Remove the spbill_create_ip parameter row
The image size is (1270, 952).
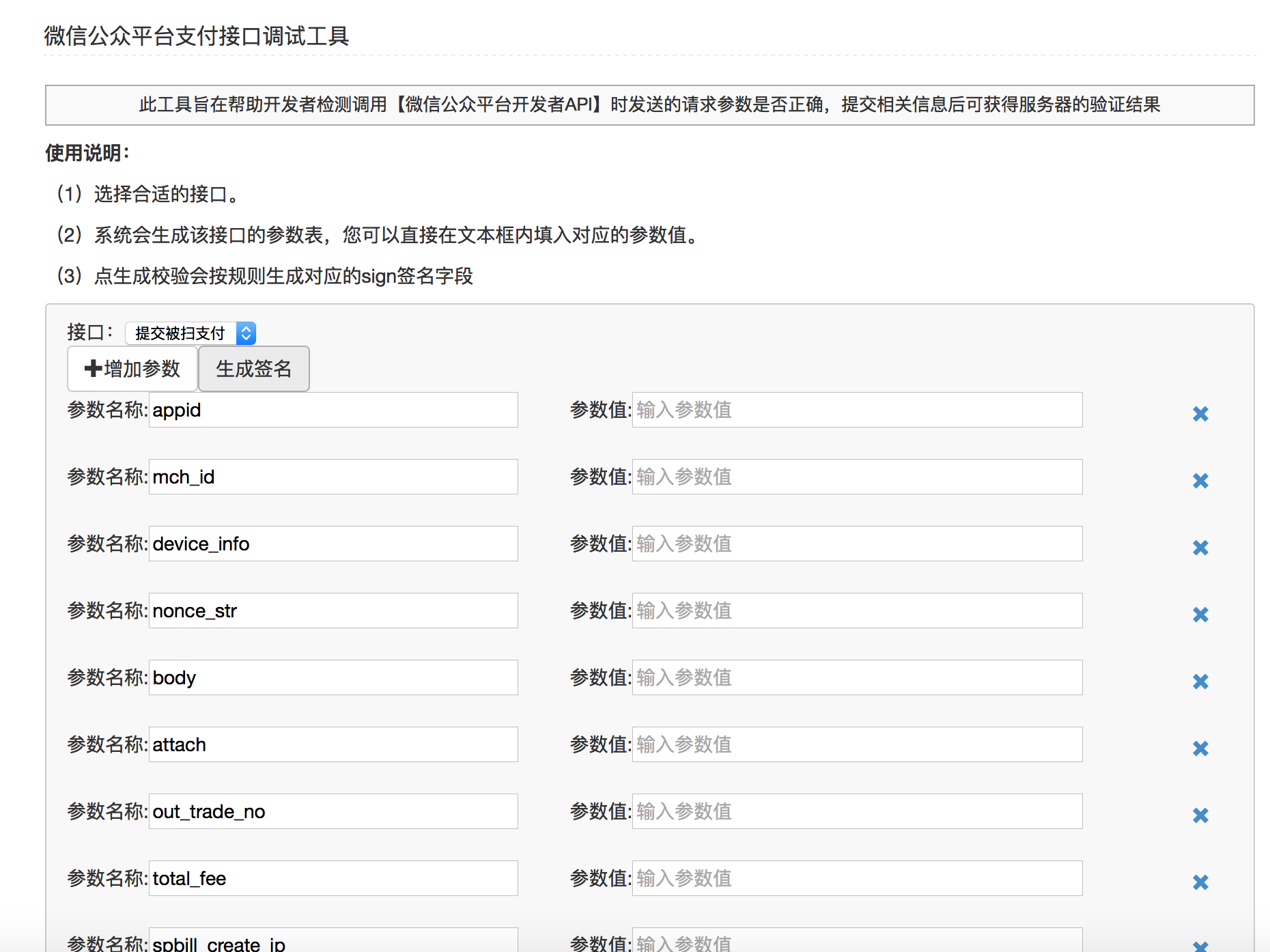(x=1200, y=946)
